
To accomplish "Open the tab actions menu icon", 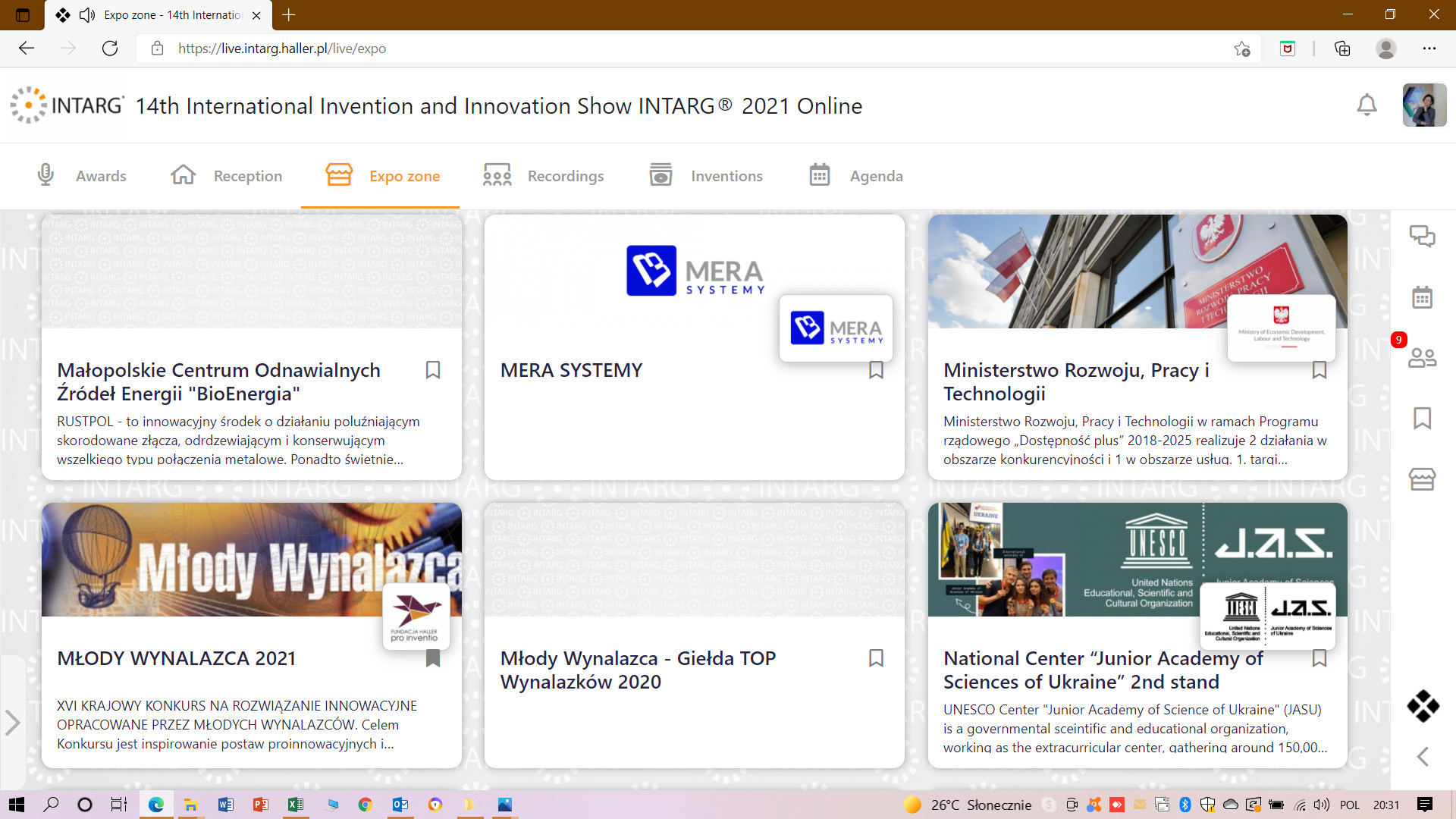I will (x=22, y=15).
